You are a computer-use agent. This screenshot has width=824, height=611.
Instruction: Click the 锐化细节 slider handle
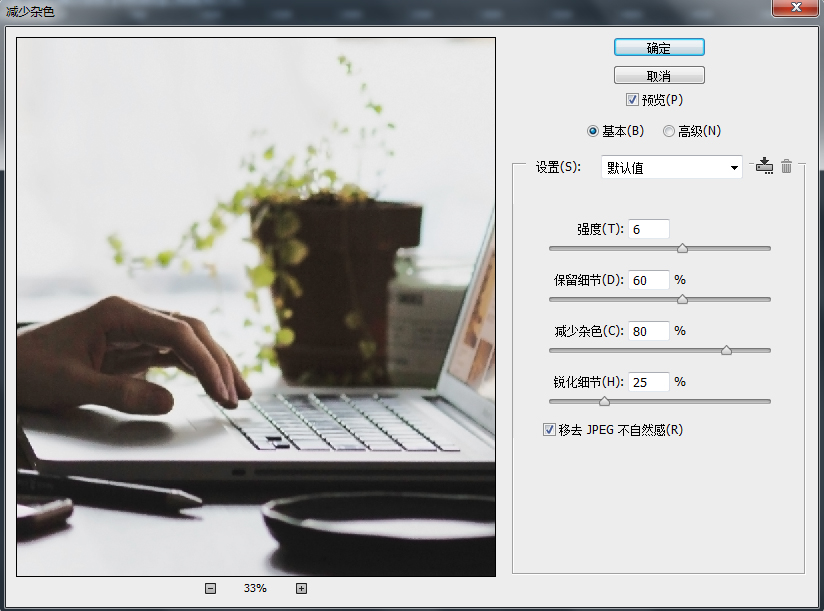[604, 401]
